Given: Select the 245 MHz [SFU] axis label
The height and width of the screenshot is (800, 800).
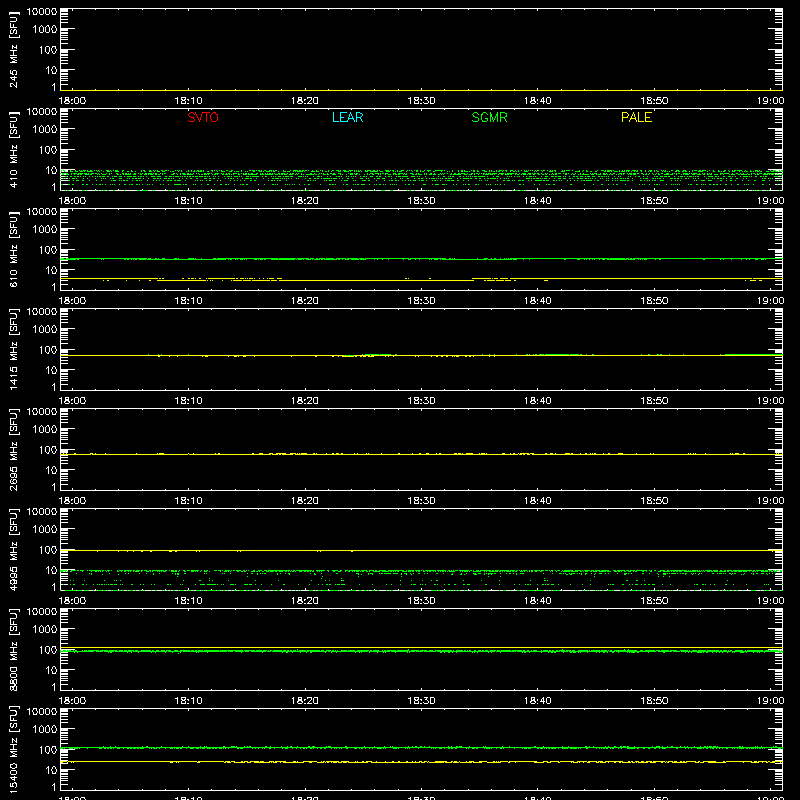Looking at the screenshot, I should tap(13, 49).
